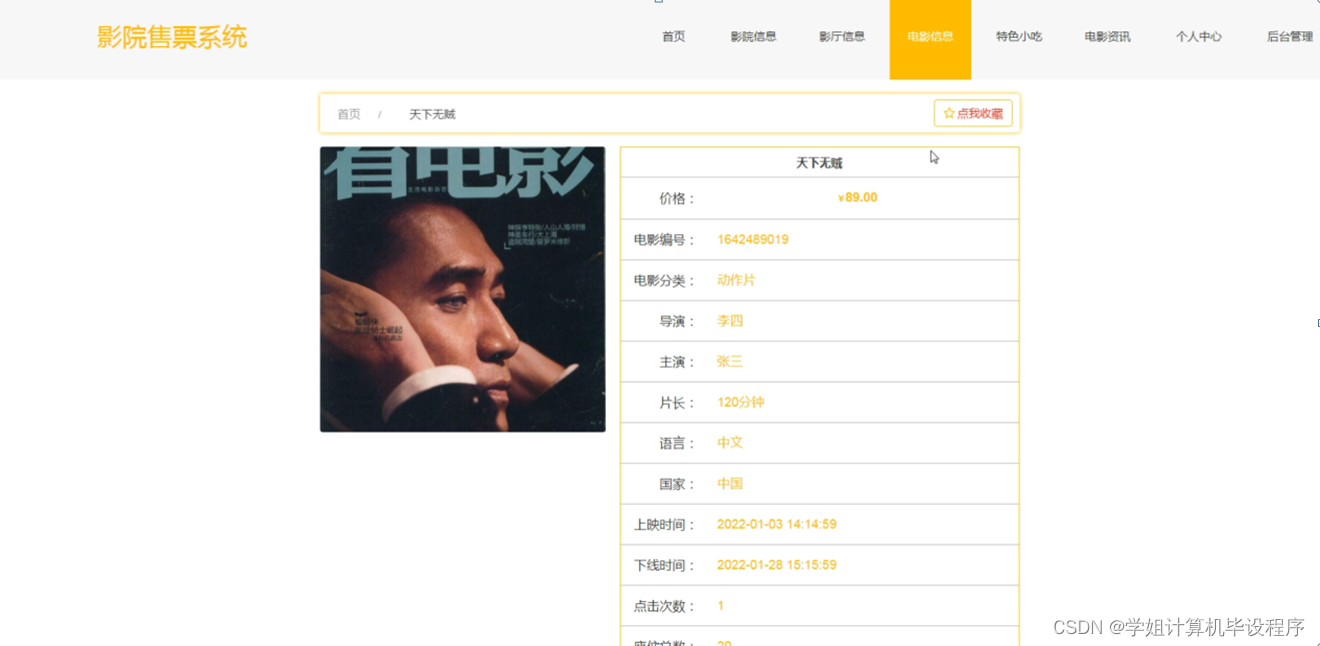The width and height of the screenshot is (1320, 646).
Task: Open the movie poster image
Action: (463, 289)
